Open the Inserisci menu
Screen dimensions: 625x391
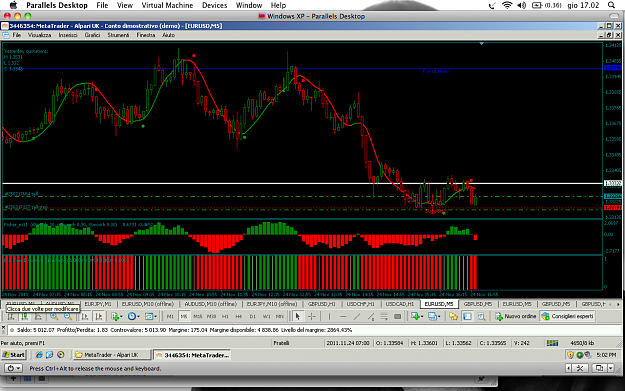(x=68, y=35)
